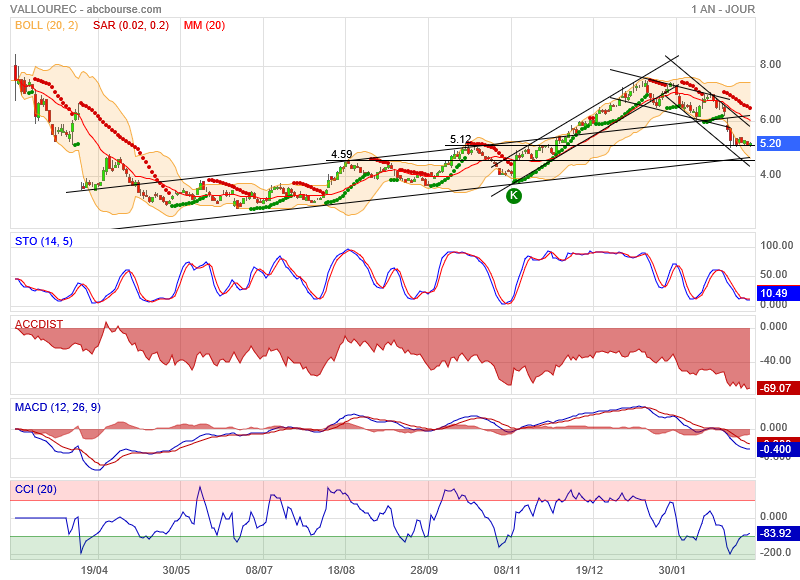Click the 0.000 label on MACD axis
The image size is (800, 580).
[773, 427]
